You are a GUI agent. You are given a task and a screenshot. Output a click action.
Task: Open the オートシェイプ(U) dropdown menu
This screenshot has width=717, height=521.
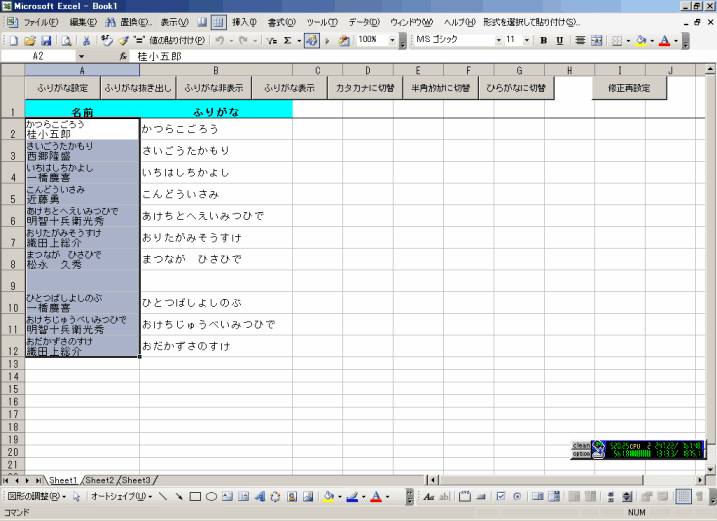(x=121, y=496)
